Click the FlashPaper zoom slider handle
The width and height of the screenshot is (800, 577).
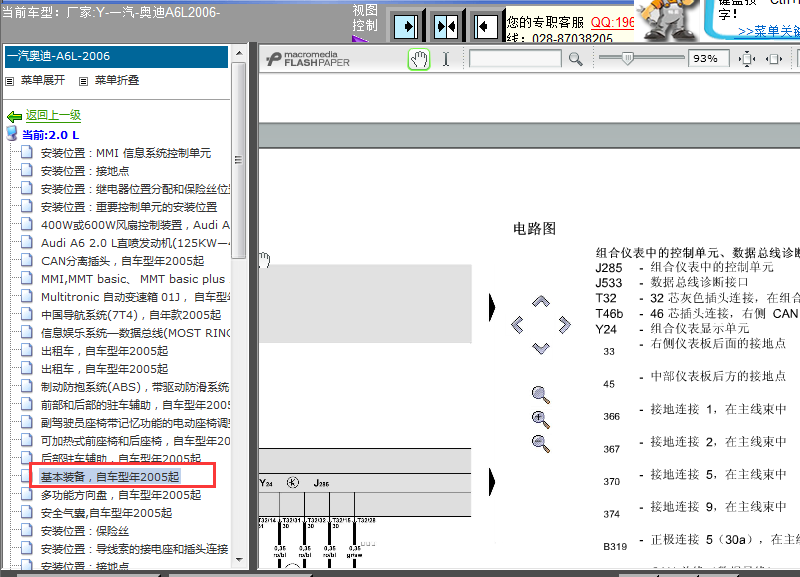coord(628,59)
